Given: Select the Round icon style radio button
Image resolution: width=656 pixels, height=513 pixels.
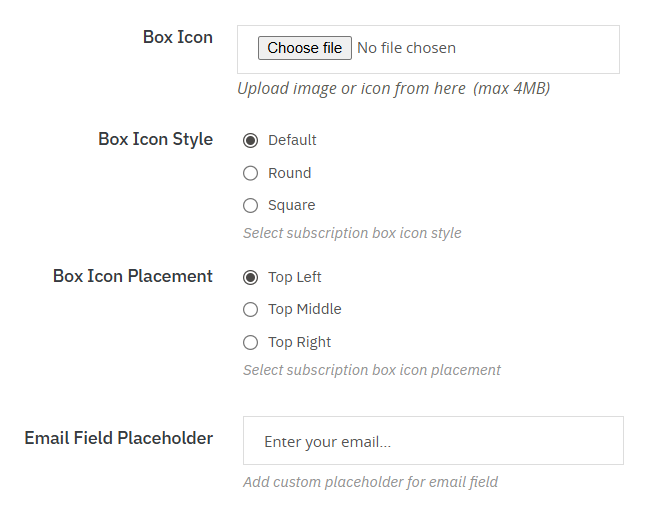Looking at the screenshot, I should (x=251, y=173).
